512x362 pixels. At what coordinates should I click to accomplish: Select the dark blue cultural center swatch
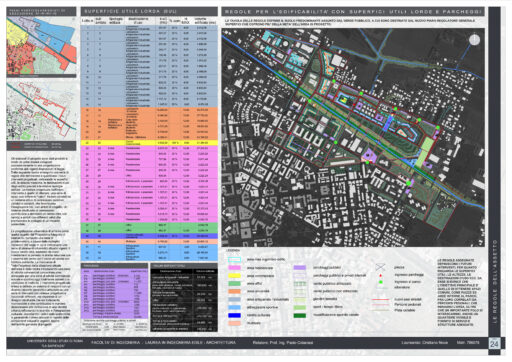(234, 315)
